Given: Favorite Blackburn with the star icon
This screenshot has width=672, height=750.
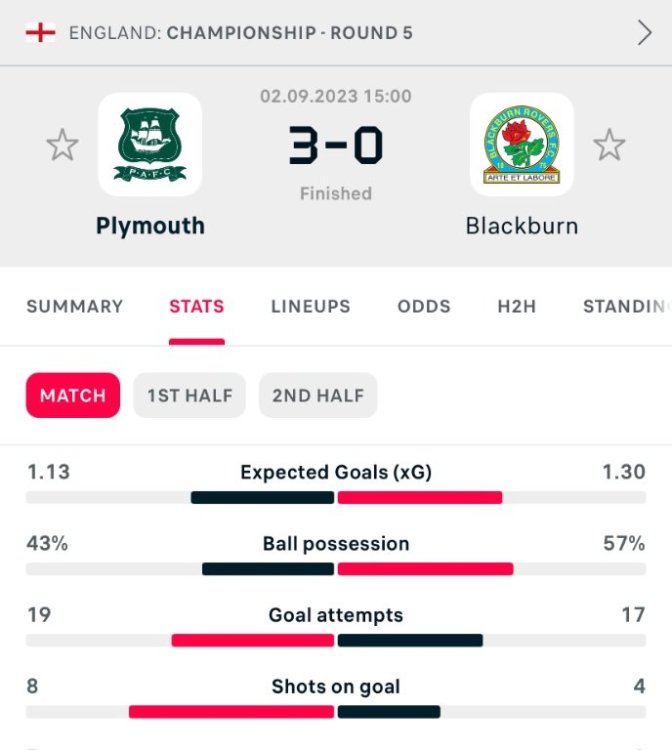Looking at the screenshot, I should [x=609, y=146].
